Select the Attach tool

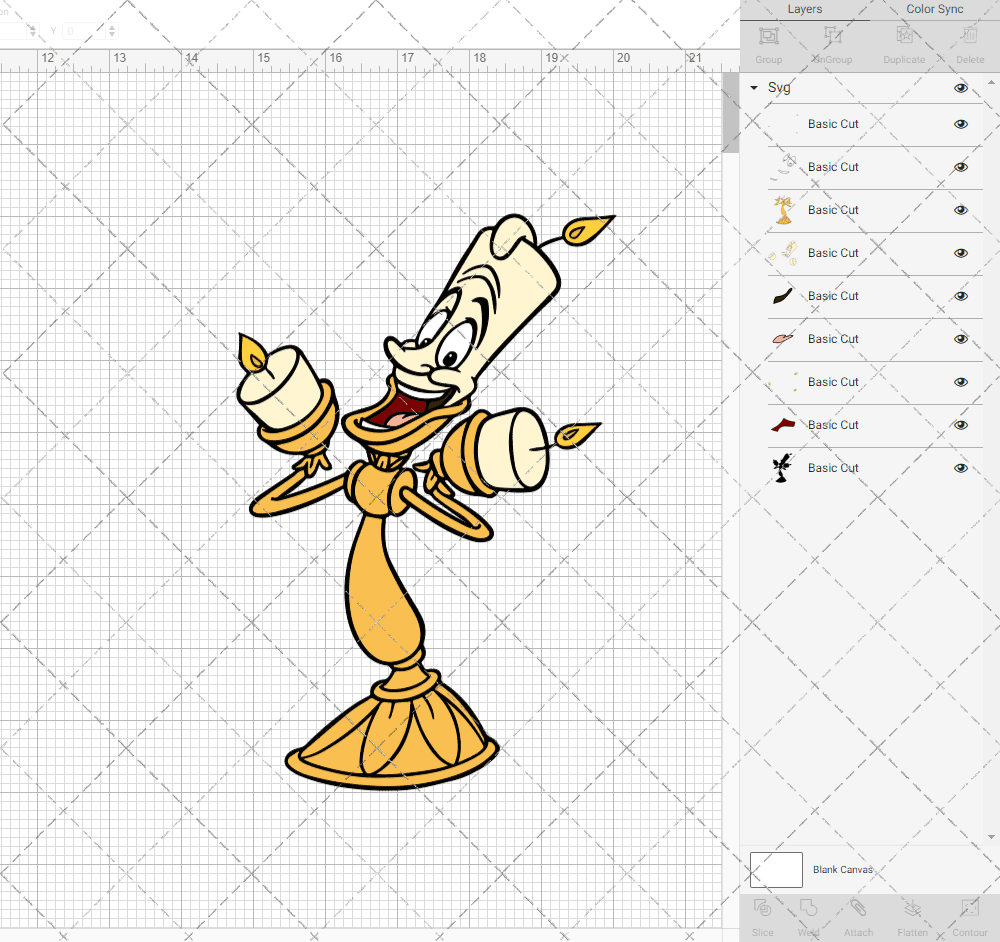coord(858,908)
